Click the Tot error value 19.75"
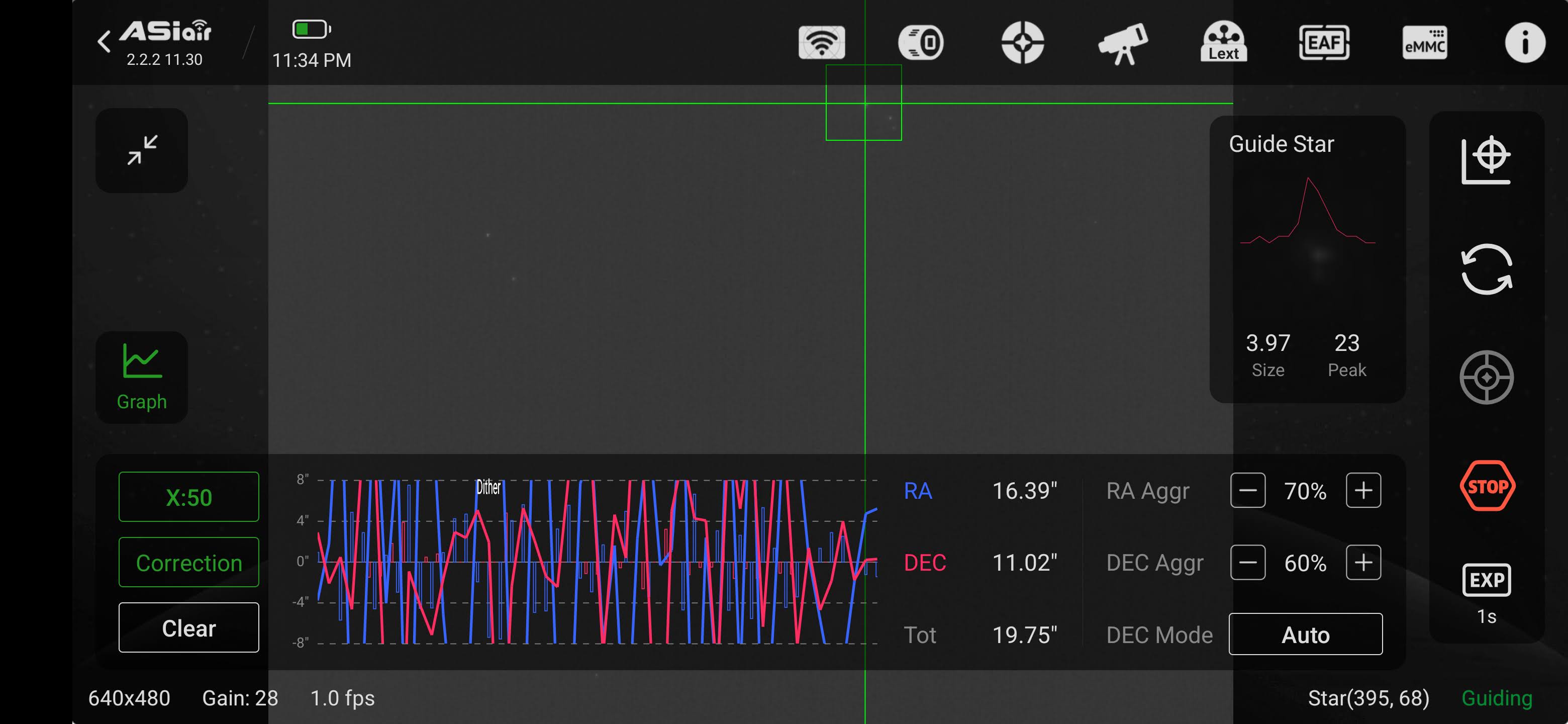The image size is (1568, 724). click(1024, 635)
